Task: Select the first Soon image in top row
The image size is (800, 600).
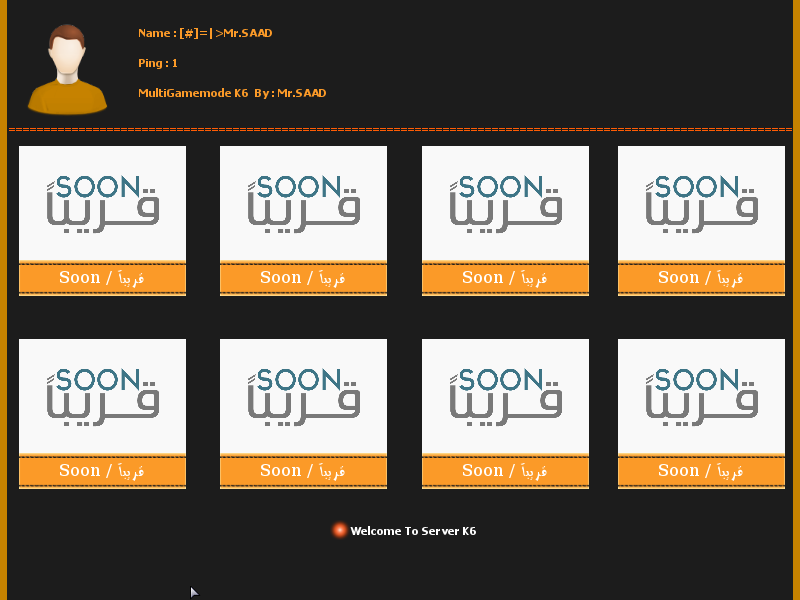Action: pyautogui.click(x=102, y=203)
